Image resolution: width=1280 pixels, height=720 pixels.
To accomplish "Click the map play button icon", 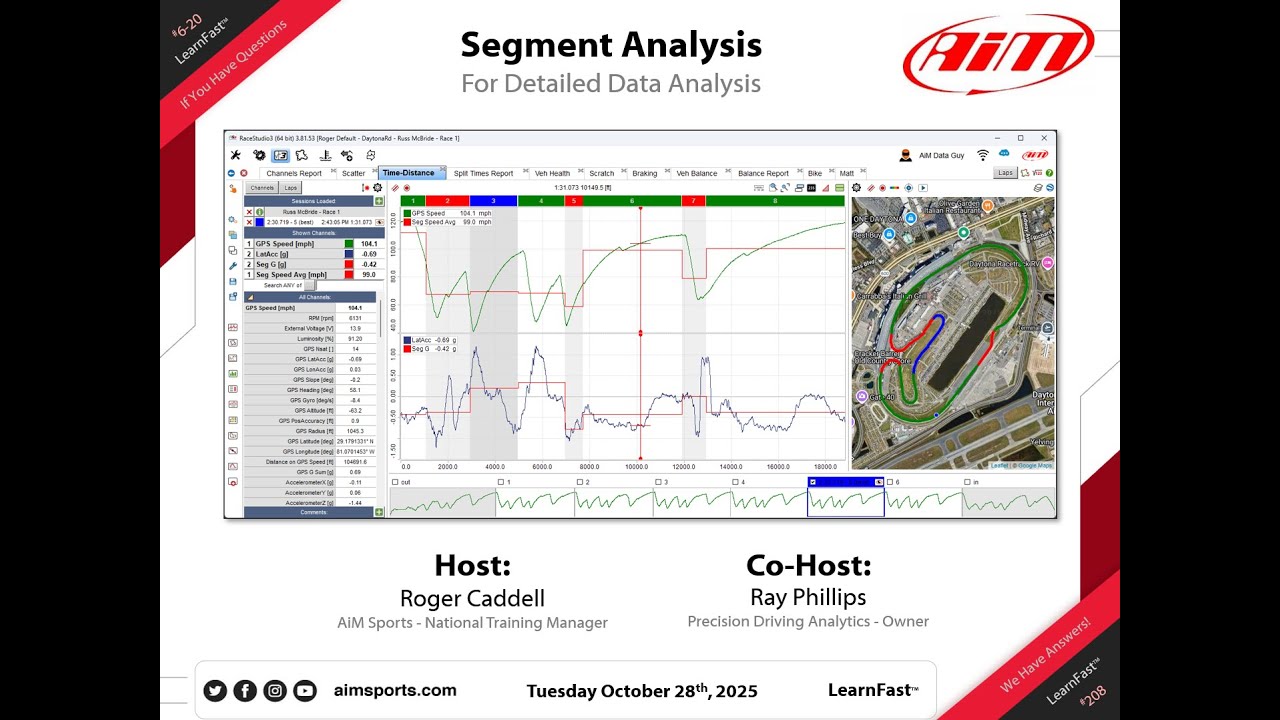I will [923, 188].
